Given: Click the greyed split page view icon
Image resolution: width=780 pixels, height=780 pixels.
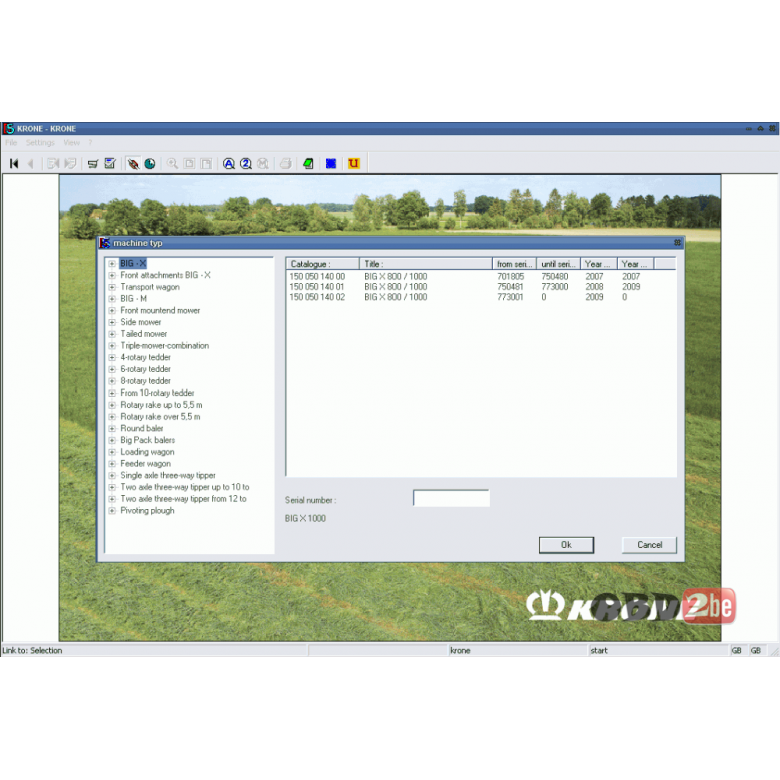Looking at the screenshot, I should pos(206,163).
